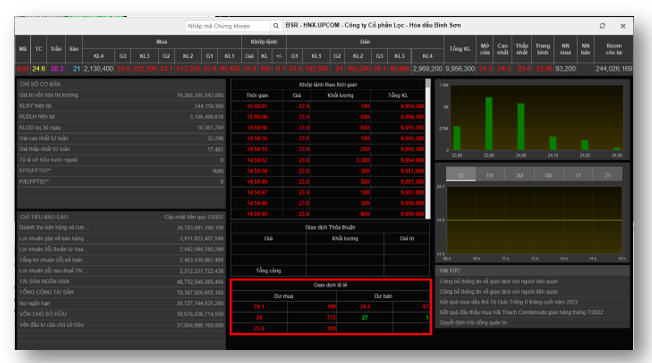Open second 'Công bố thông tin' news item
This screenshot has height=363, width=652.
tap(499, 291)
